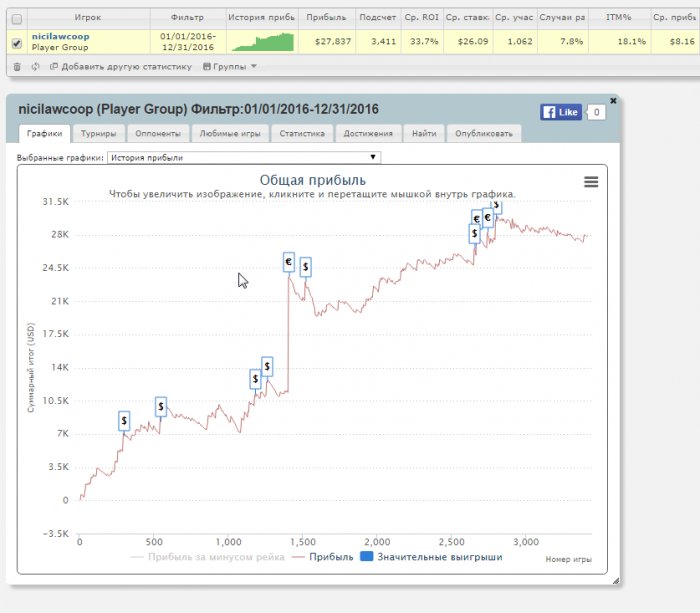Click the dollar marker near game 1,260
The width and height of the screenshot is (700, 613).
267,367
